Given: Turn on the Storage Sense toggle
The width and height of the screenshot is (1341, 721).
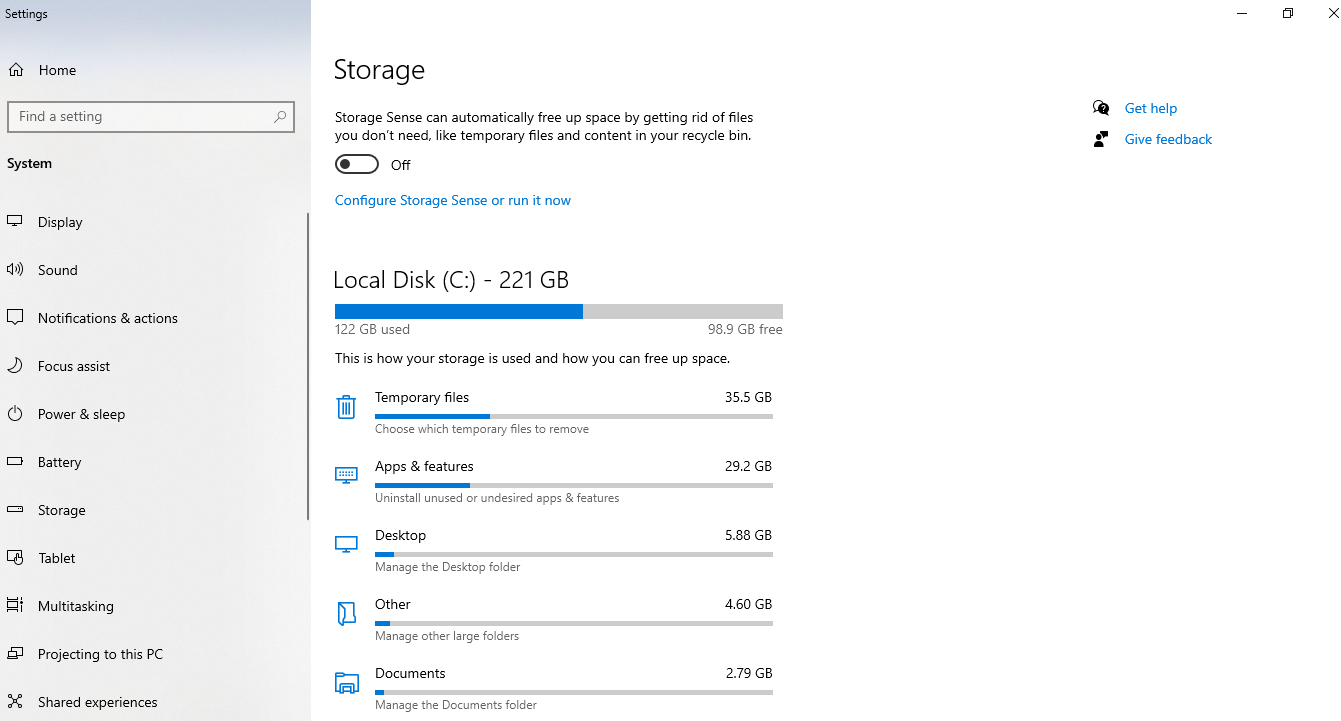Looking at the screenshot, I should pyautogui.click(x=357, y=164).
